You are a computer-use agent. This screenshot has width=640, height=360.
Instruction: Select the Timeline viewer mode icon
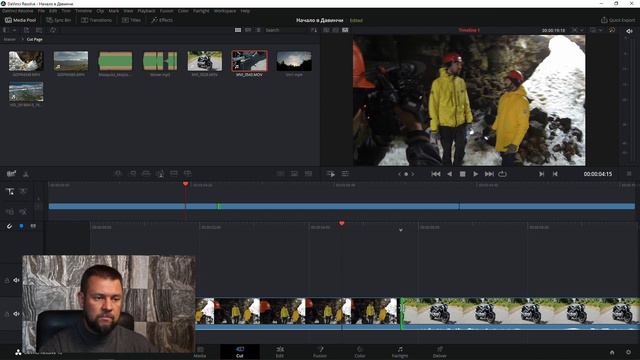345,30
